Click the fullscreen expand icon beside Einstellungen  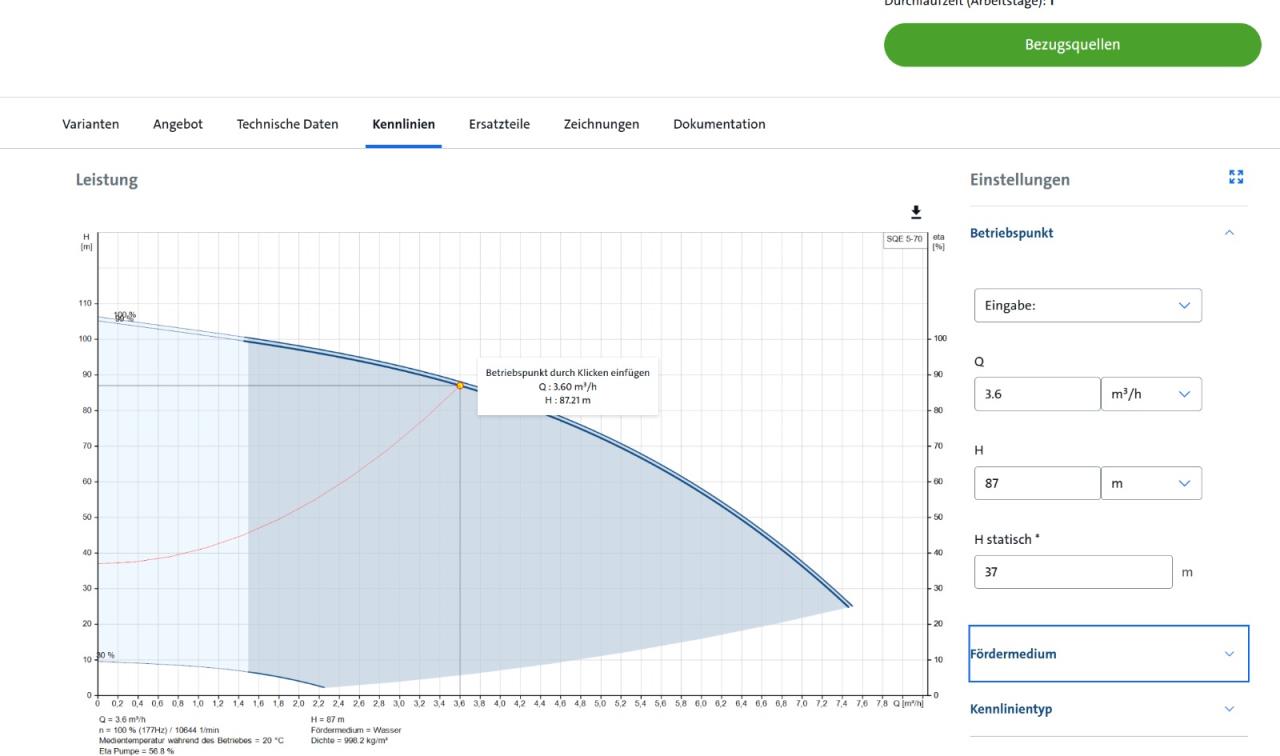click(x=1236, y=177)
